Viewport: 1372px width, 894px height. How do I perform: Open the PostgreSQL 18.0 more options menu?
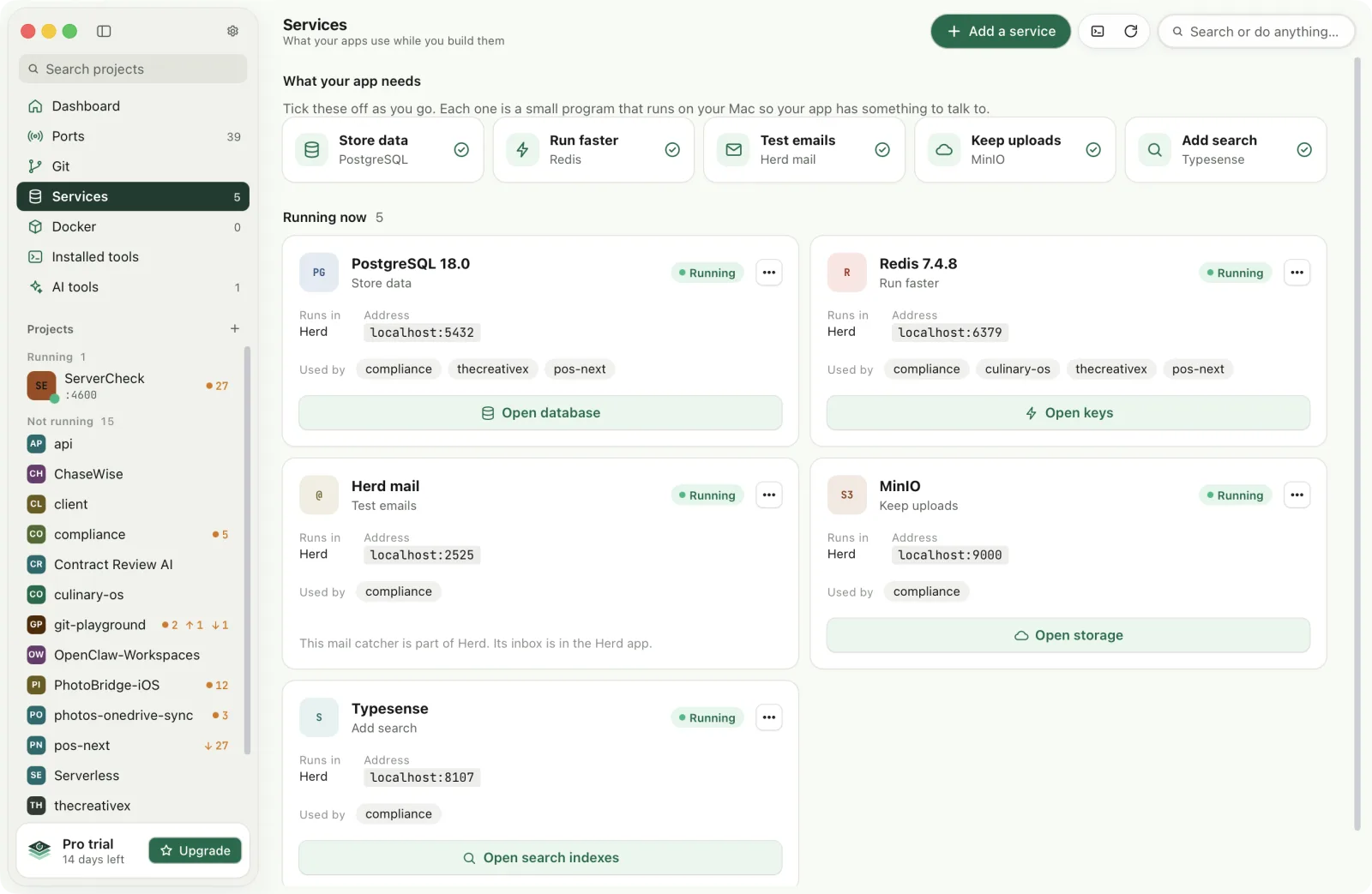769,273
